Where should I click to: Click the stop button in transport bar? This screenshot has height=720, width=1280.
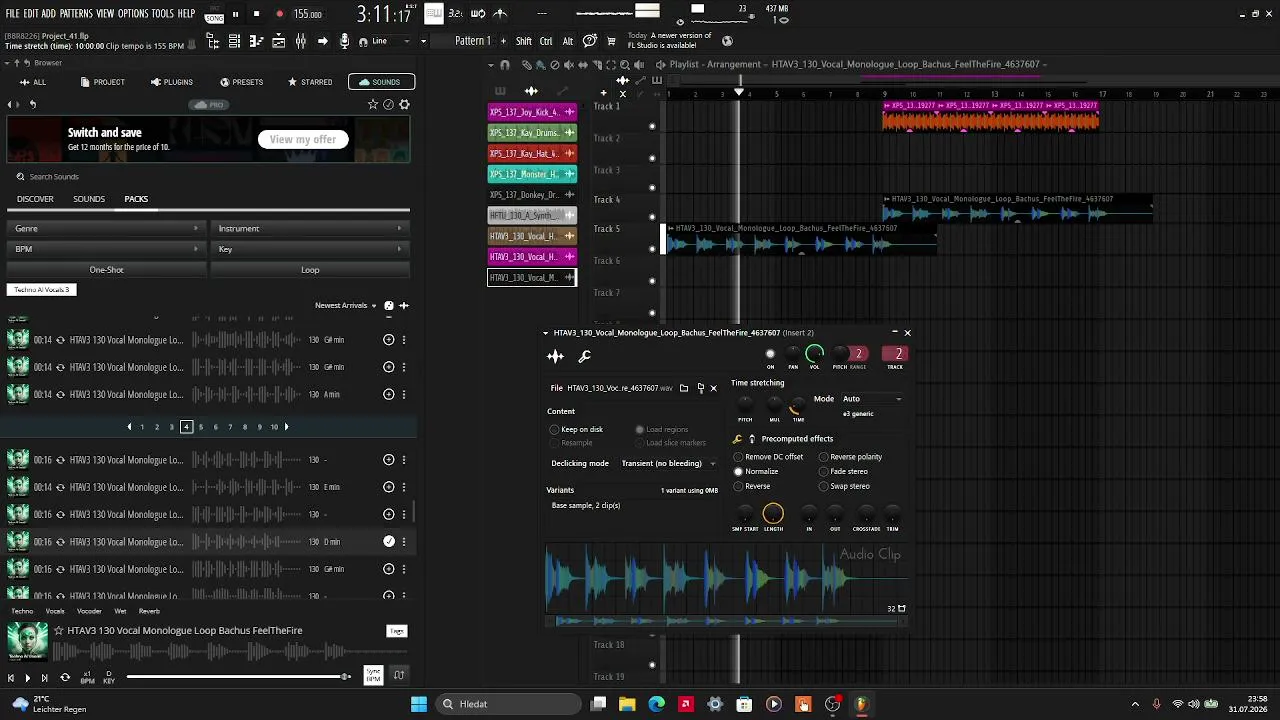(x=256, y=14)
